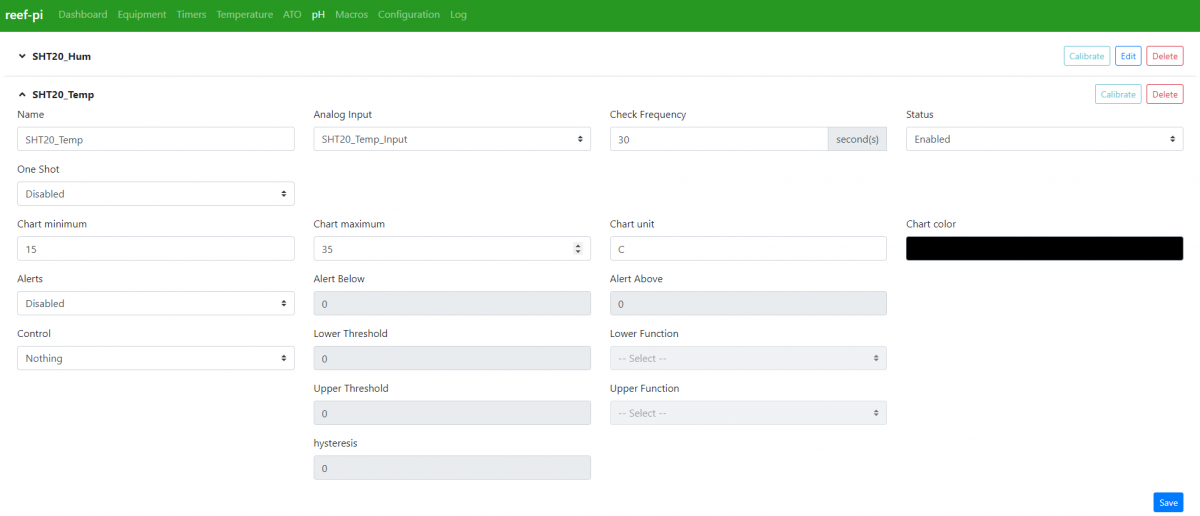Image resolution: width=1200 pixels, height=516 pixels.
Task: Open the Temperature section
Action: click(245, 15)
